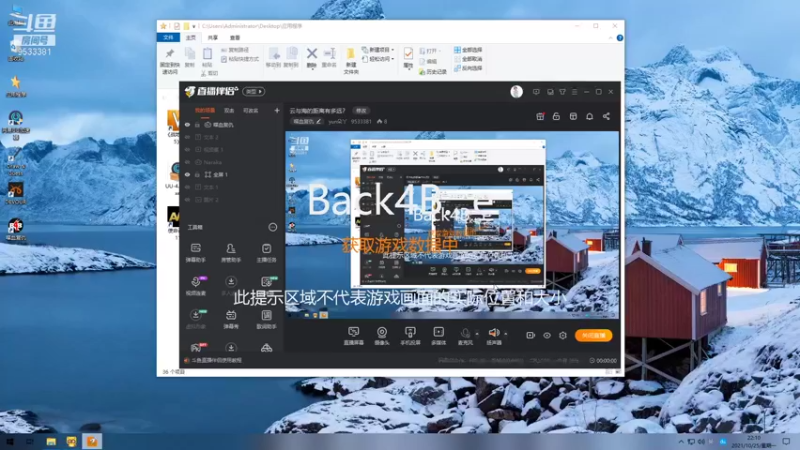Click the mode switch pill beside logo
This screenshot has width=800, height=450.
254,91
